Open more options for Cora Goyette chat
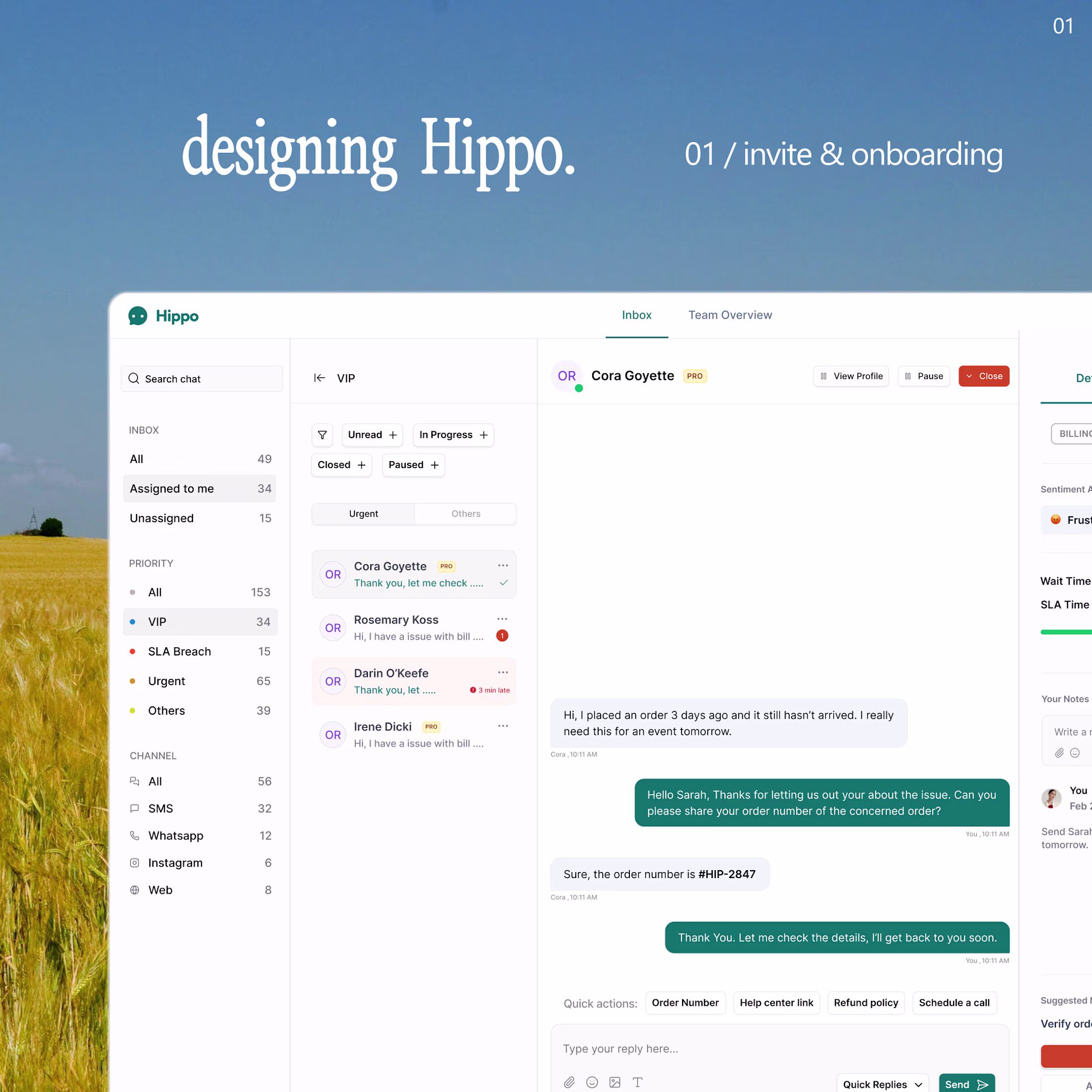The width and height of the screenshot is (1092, 1092). tap(503, 565)
